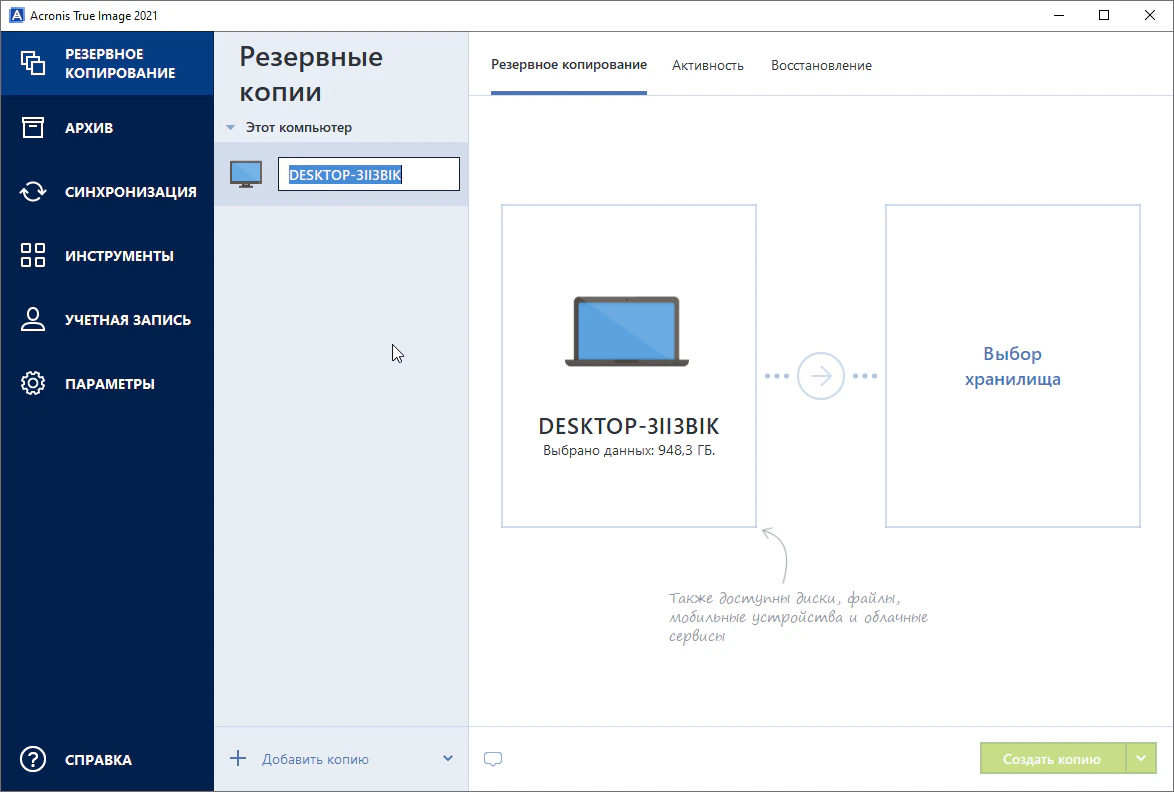1174x792 pixels.
Task: Switch to the 'Восстановление' tab
Action: click(x=821, y=65)
